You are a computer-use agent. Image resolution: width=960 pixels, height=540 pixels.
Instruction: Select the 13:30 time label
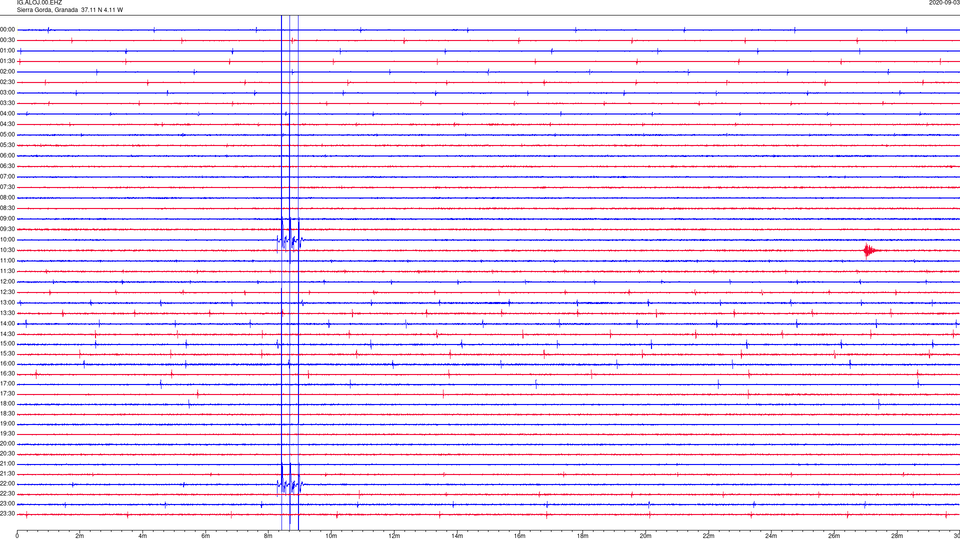pyautogui.click(x=8, y=313)
